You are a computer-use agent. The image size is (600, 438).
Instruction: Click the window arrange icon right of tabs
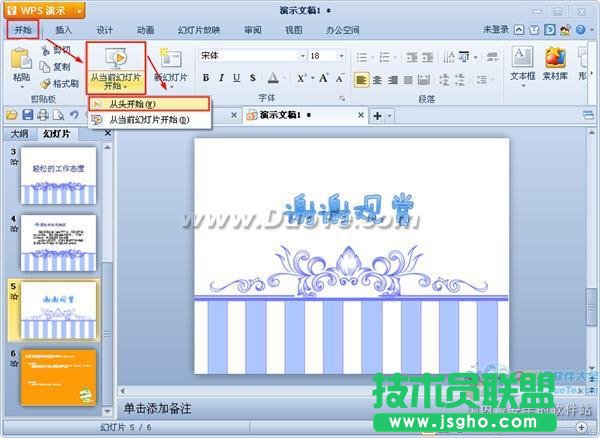[588, 115]
